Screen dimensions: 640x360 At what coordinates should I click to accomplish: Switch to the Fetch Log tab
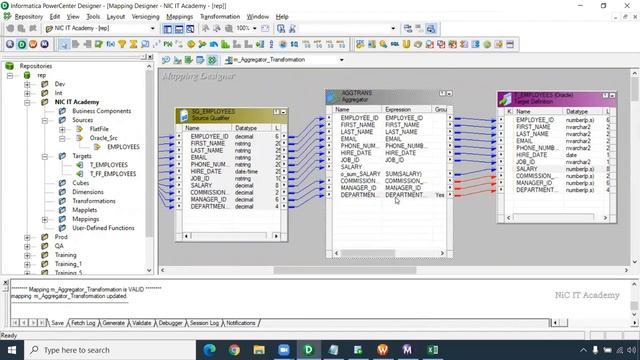(x=83, y=323)
